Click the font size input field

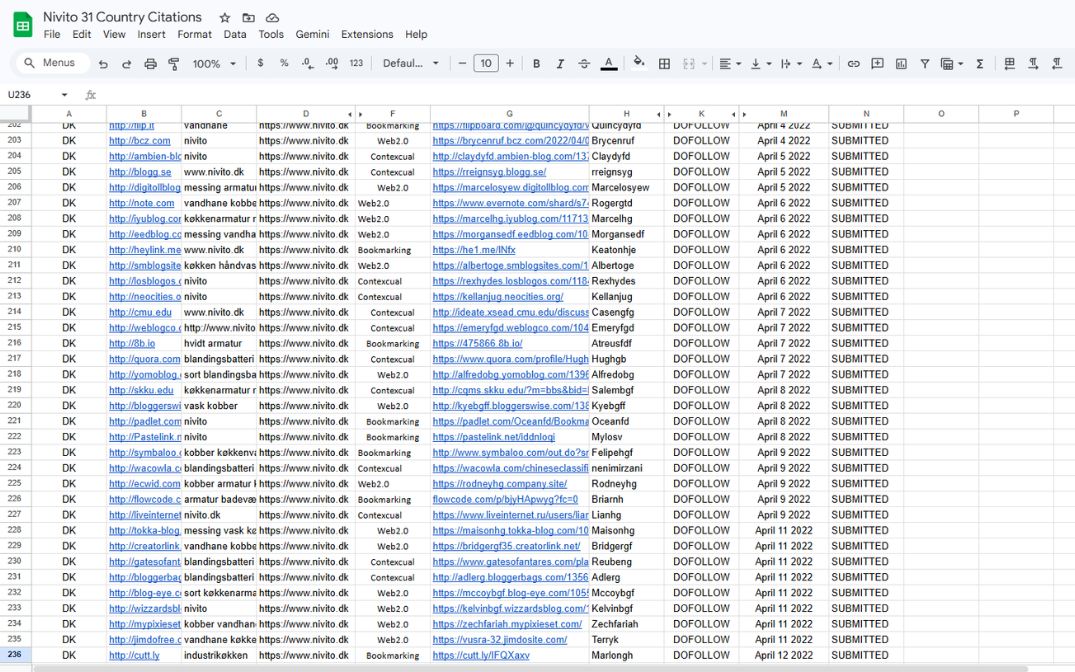tap(486, 63)
